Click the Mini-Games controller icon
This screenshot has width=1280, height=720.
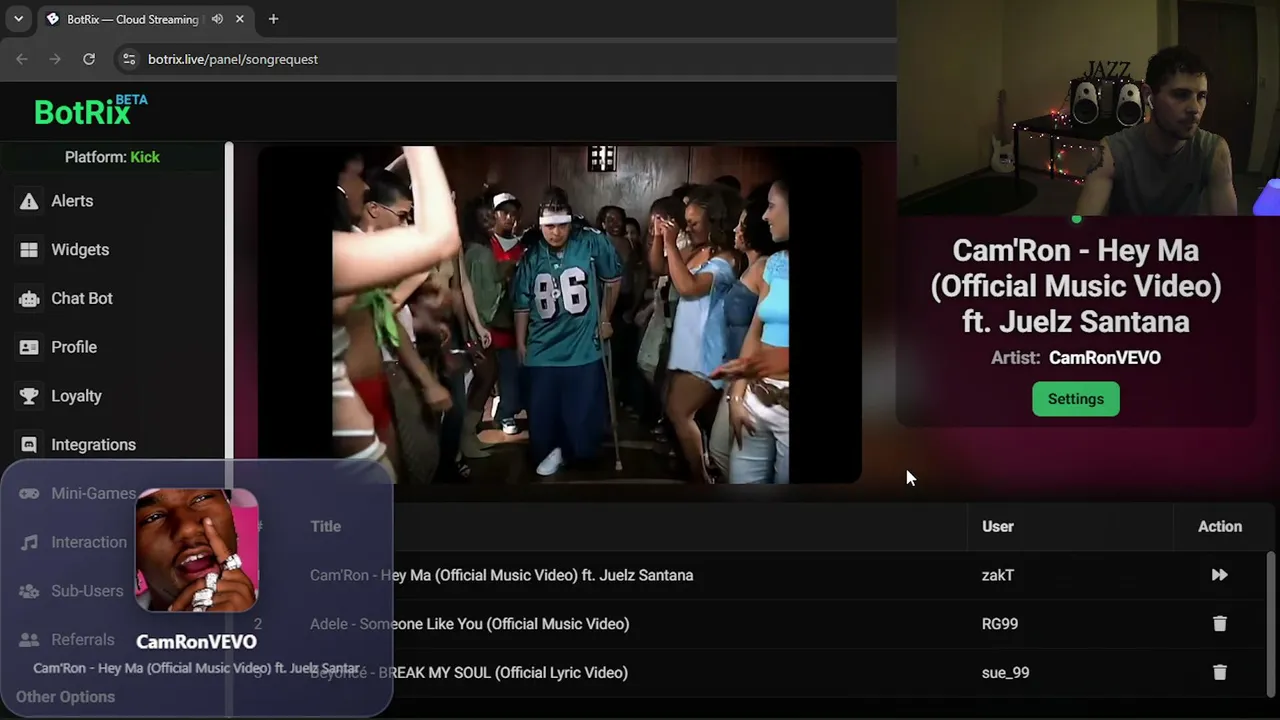click(x=30, y=493)
